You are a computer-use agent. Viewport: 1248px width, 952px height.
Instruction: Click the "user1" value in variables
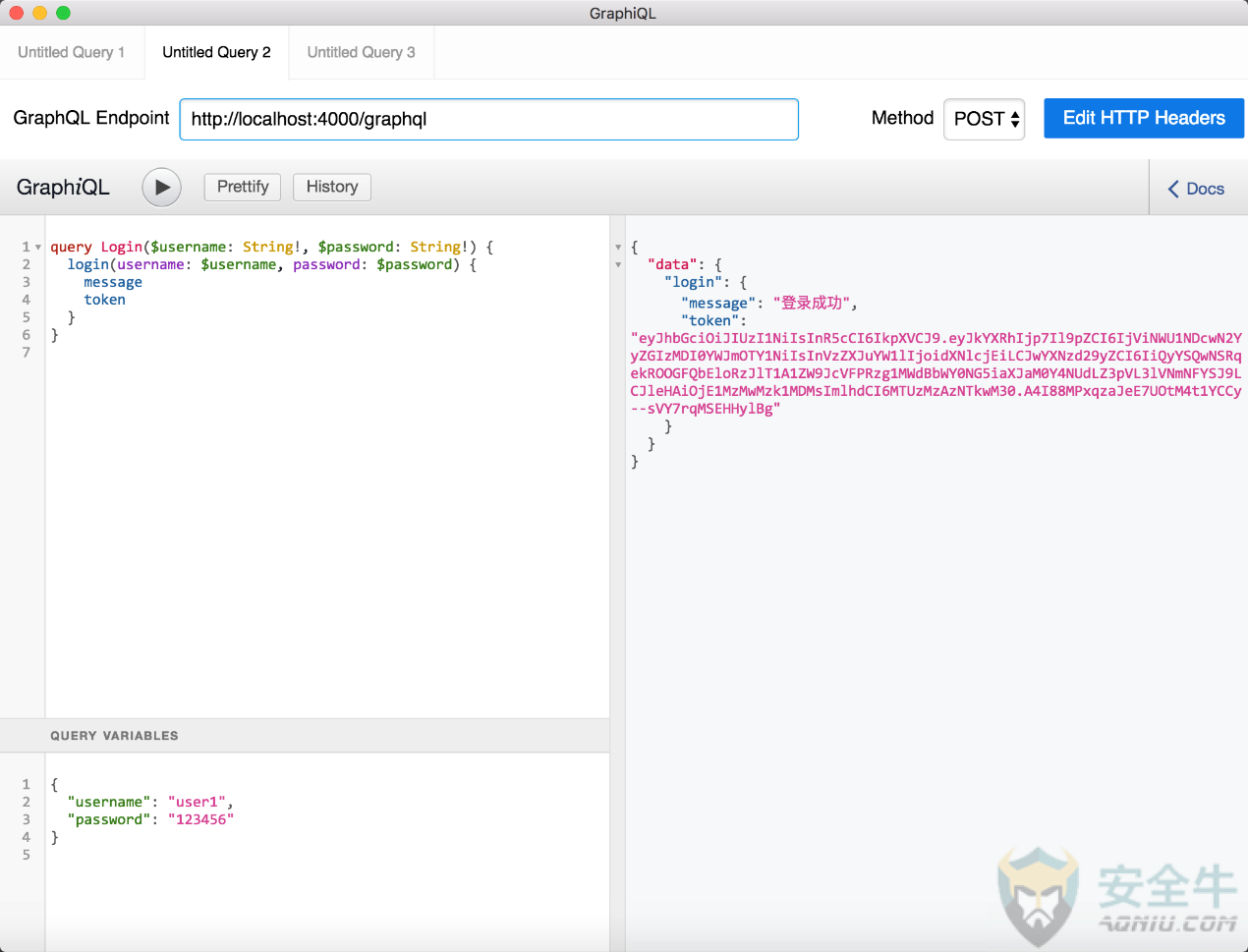click(198, 802)
